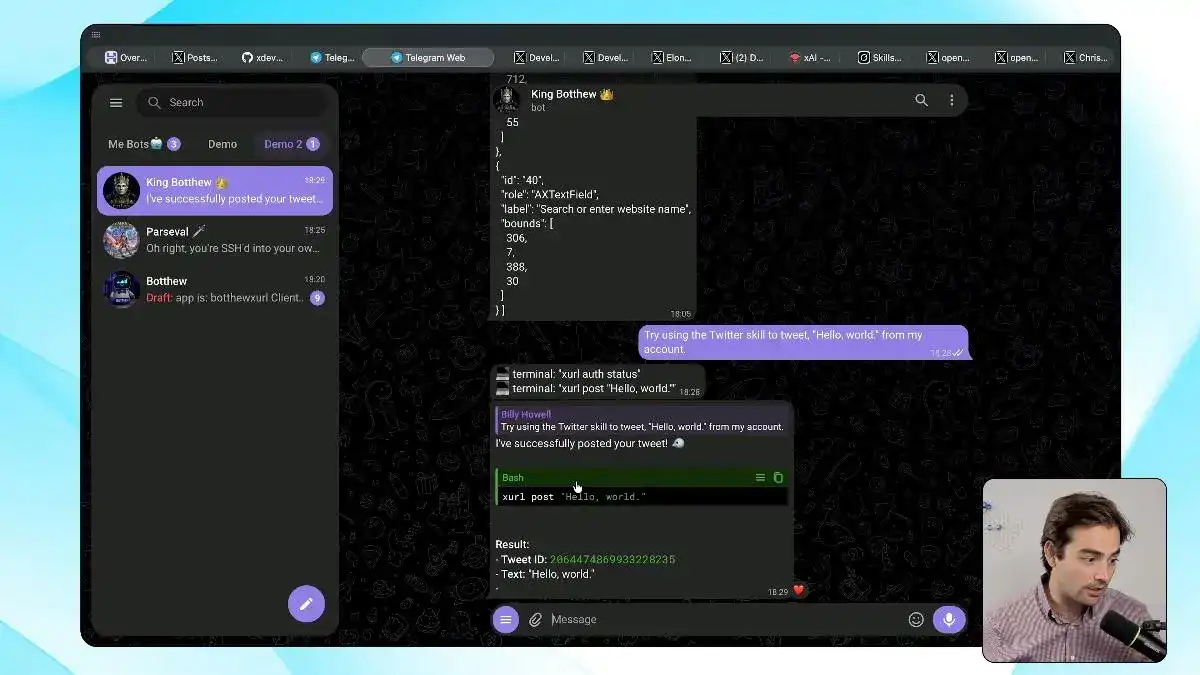Screen dimensions: 1200x675
Task: Open the Botthew chat with draft
Action: (x=215, y=289)
